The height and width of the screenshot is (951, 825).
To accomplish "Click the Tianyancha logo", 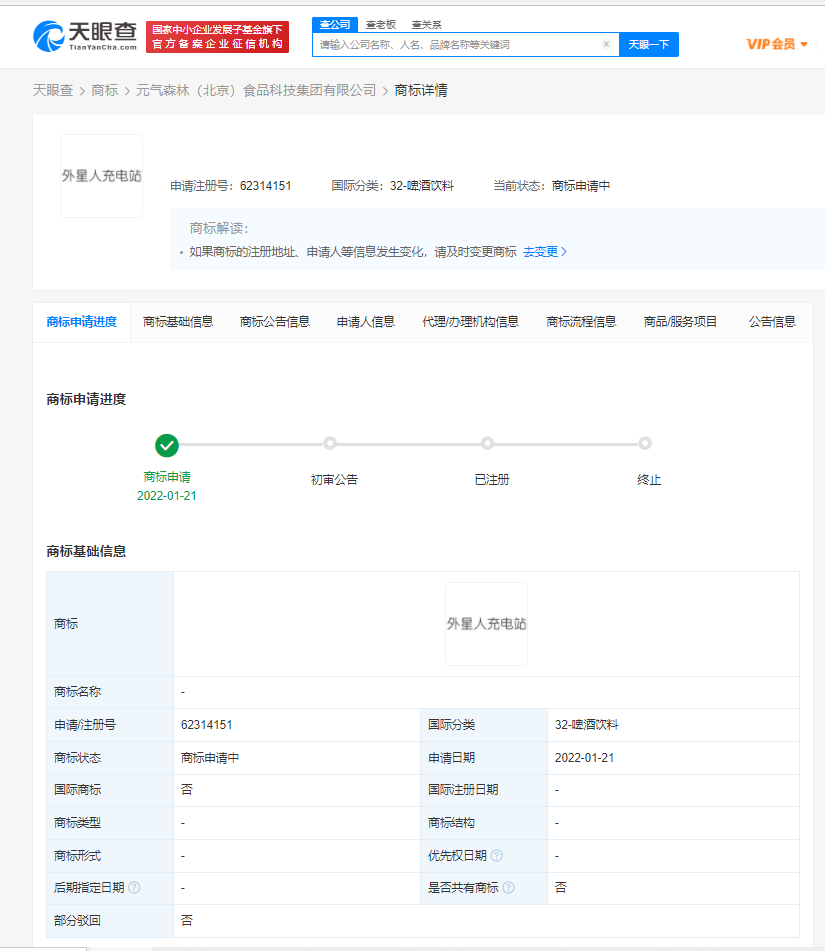I will pyautogui.click(x=84, y=37).
